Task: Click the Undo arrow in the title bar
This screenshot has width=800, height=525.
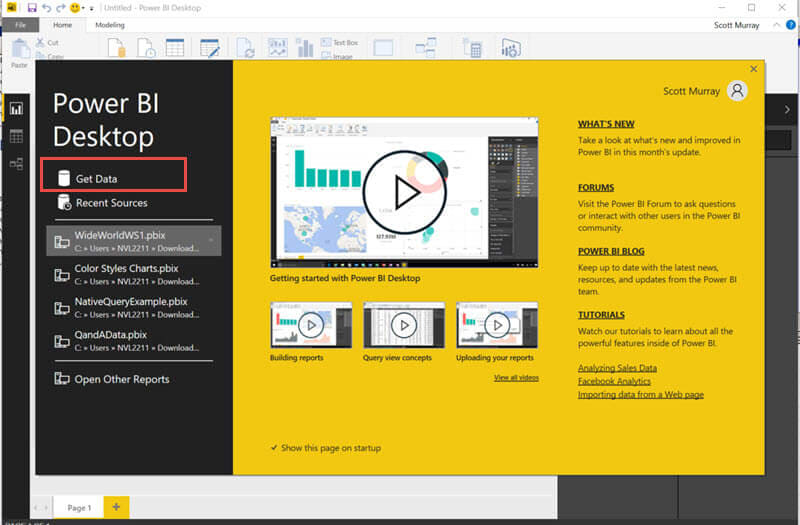Action: pos(47,8)
